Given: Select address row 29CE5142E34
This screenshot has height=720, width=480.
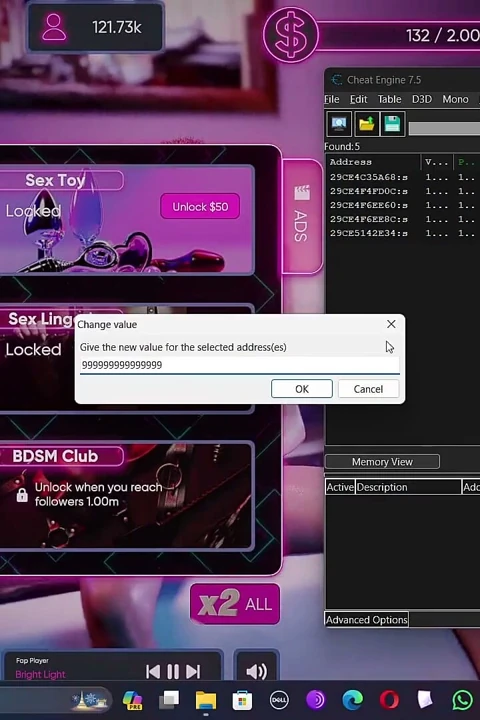Looking at the screenshot, I should click(403, 233).
